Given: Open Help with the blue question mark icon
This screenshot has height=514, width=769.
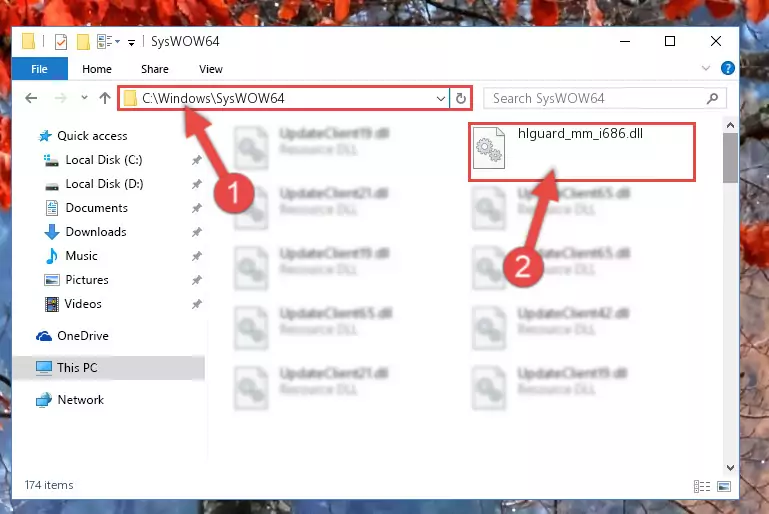Looking at the screenshot, I should [727, 68].
